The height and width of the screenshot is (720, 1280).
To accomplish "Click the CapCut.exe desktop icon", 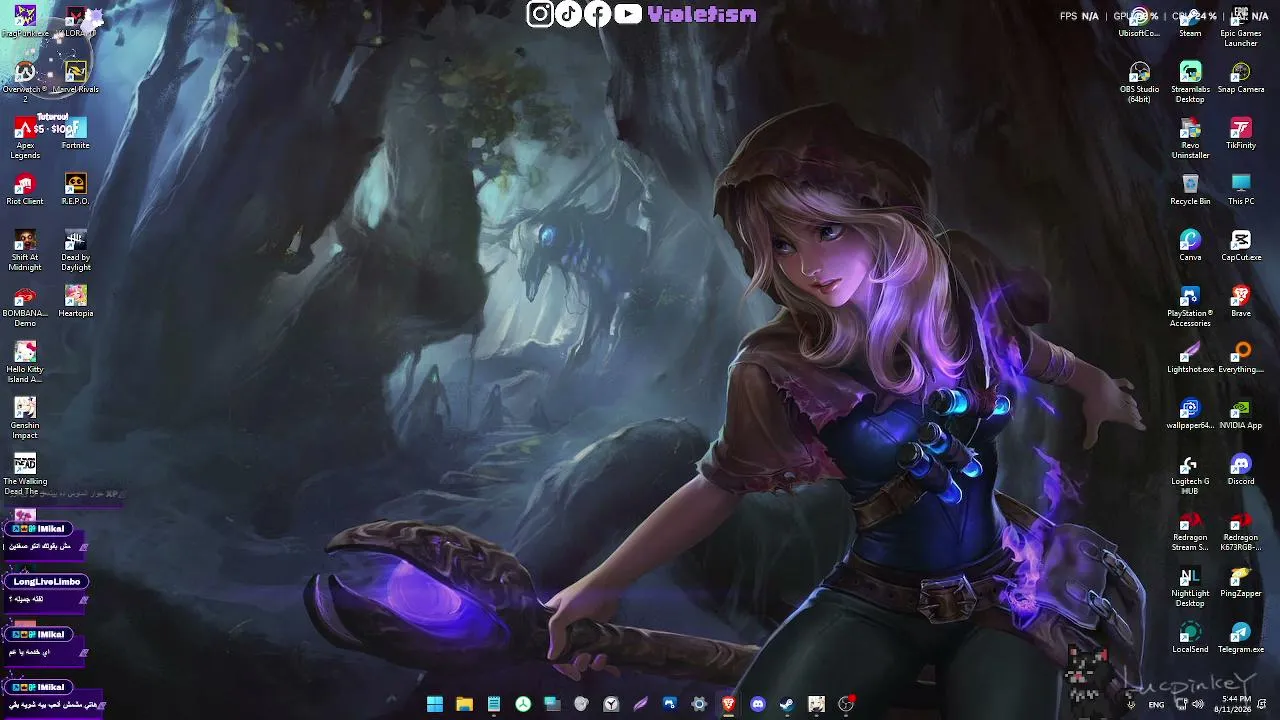I will pos(1241,245).
